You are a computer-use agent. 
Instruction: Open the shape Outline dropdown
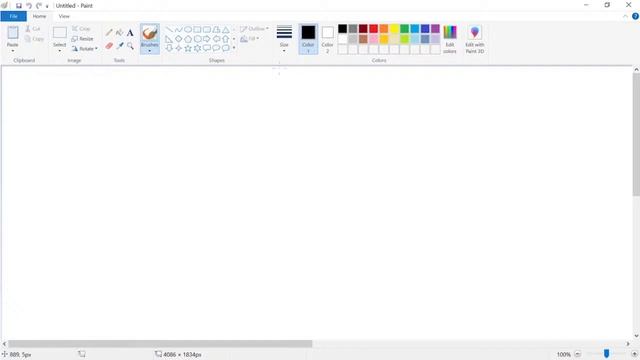pyautogui.click(x=254, y=29)
